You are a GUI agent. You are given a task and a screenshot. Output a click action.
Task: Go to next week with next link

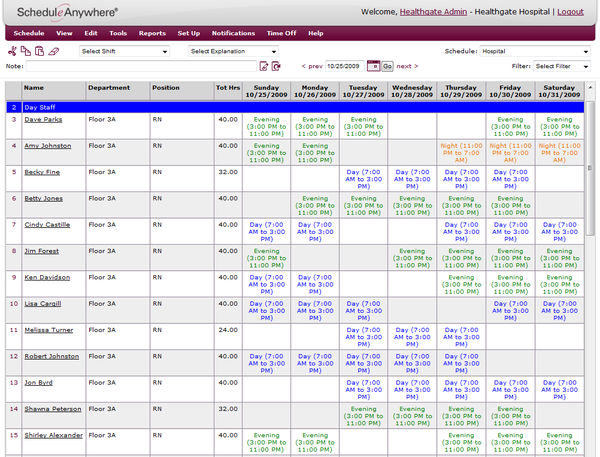coord(406,66)
